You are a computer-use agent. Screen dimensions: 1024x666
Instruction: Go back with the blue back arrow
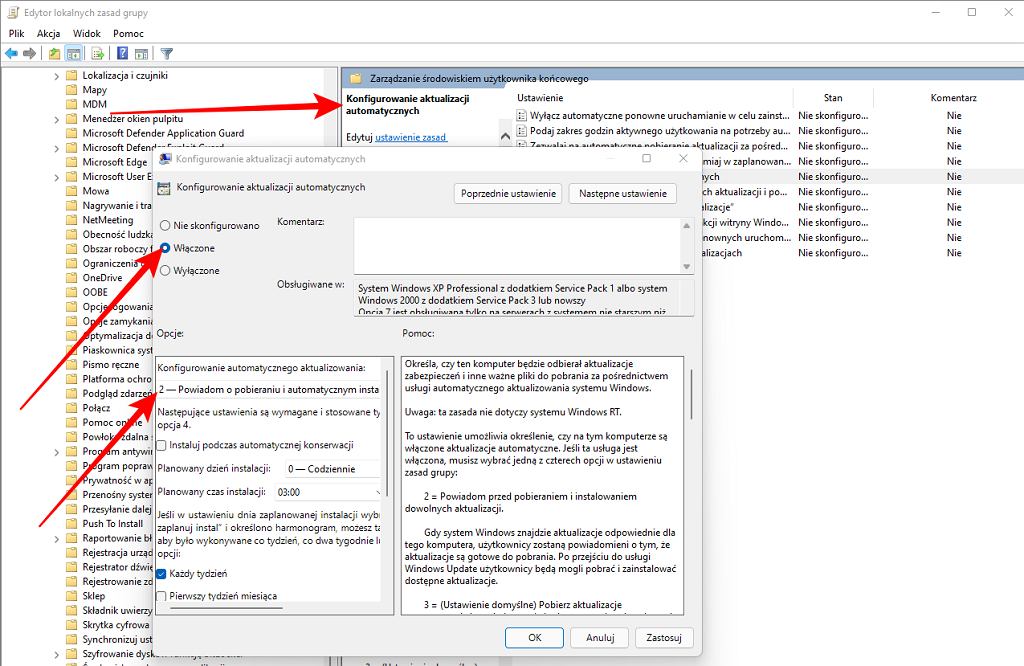[11, 54]
